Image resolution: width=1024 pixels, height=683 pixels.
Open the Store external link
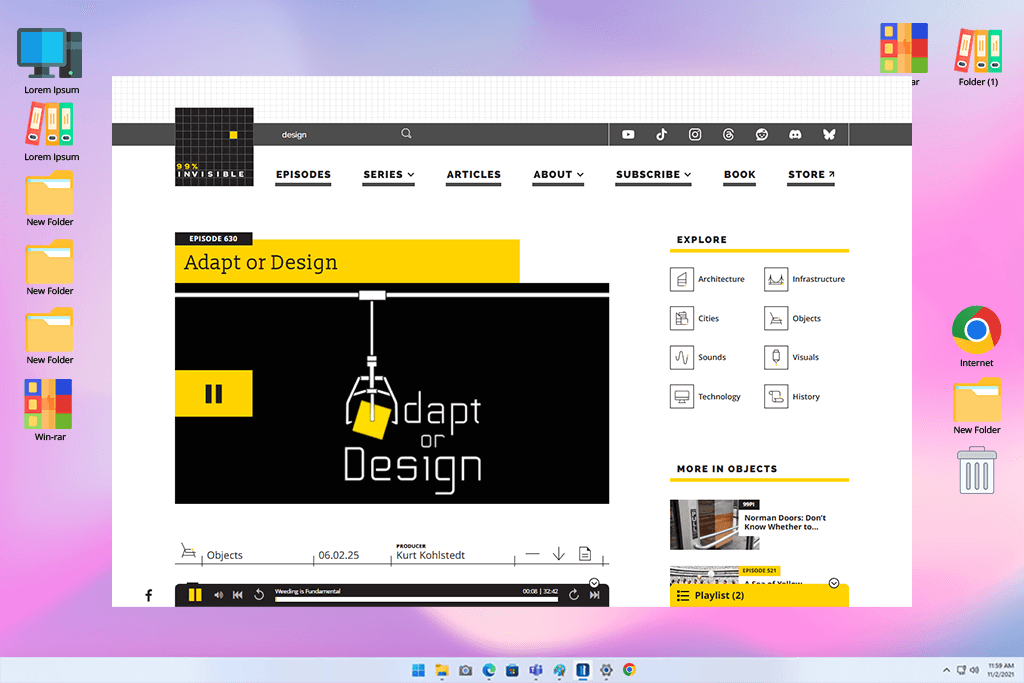coord(811,174)
